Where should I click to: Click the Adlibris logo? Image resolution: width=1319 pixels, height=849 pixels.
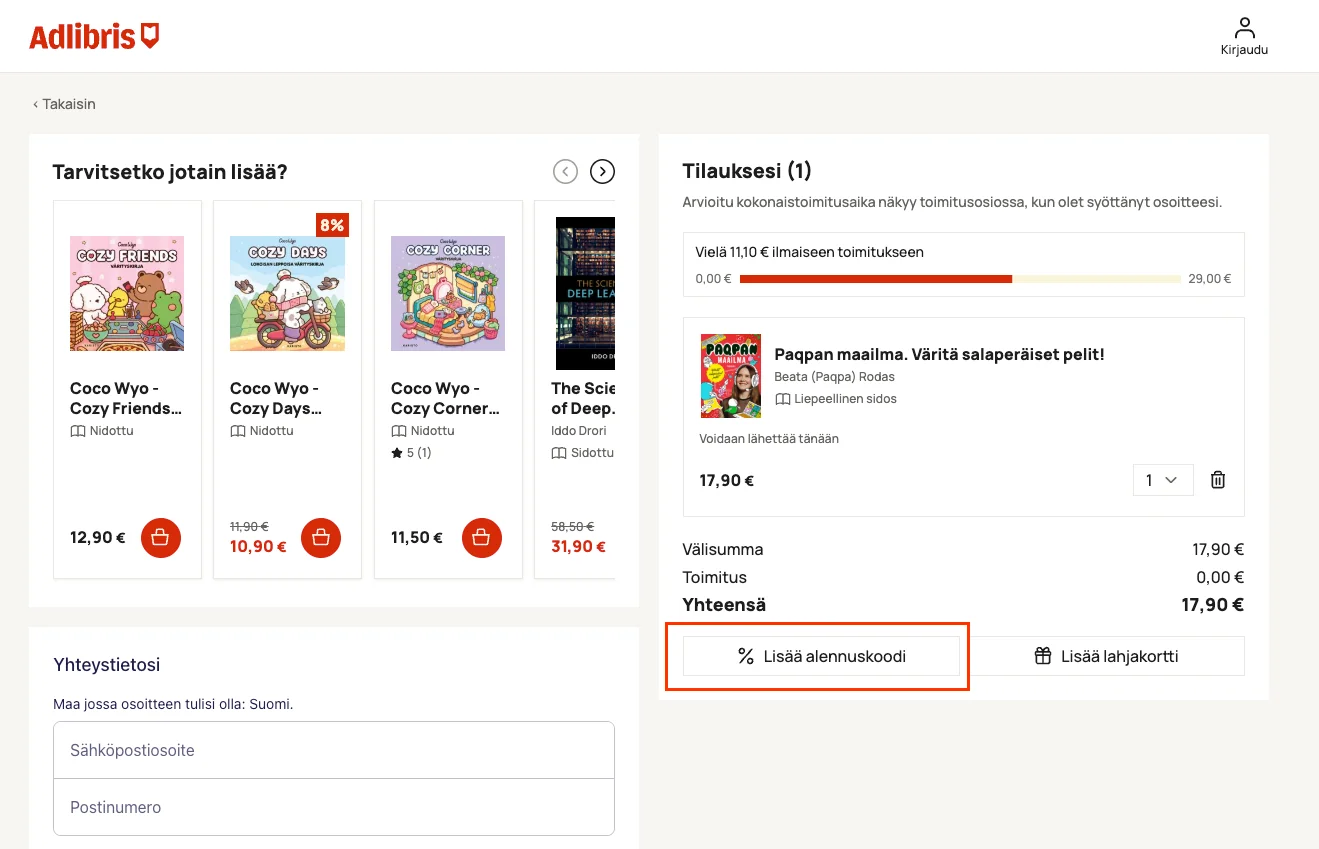pos(94,37)
